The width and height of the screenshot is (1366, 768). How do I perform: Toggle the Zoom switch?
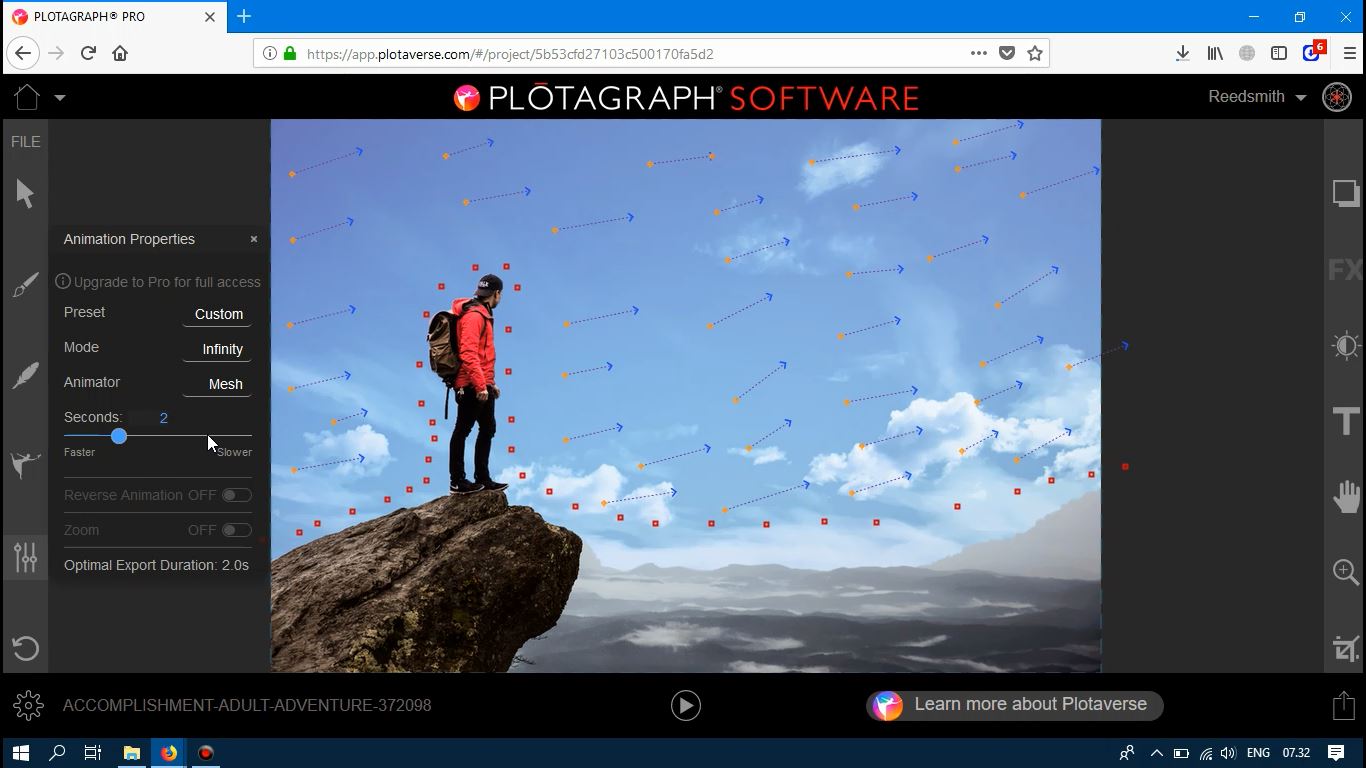[x=236, y=530]
